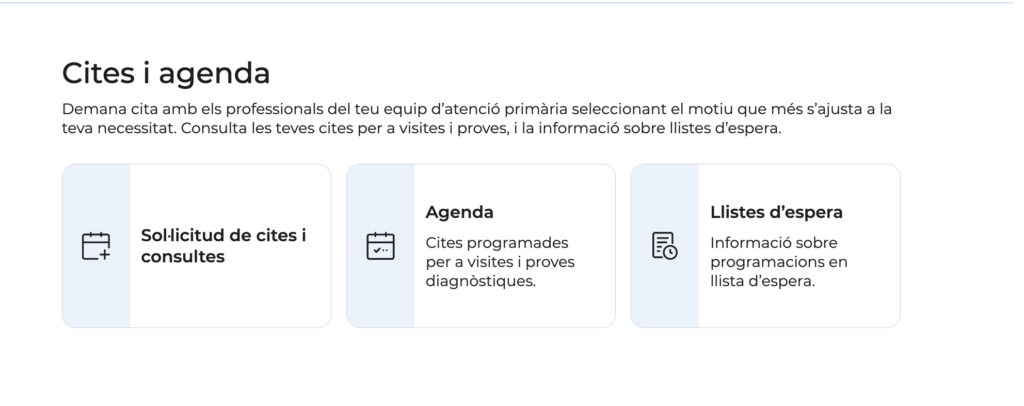
Task: Click the 'Cites i agenda' page heading
Action: point(166,73)
